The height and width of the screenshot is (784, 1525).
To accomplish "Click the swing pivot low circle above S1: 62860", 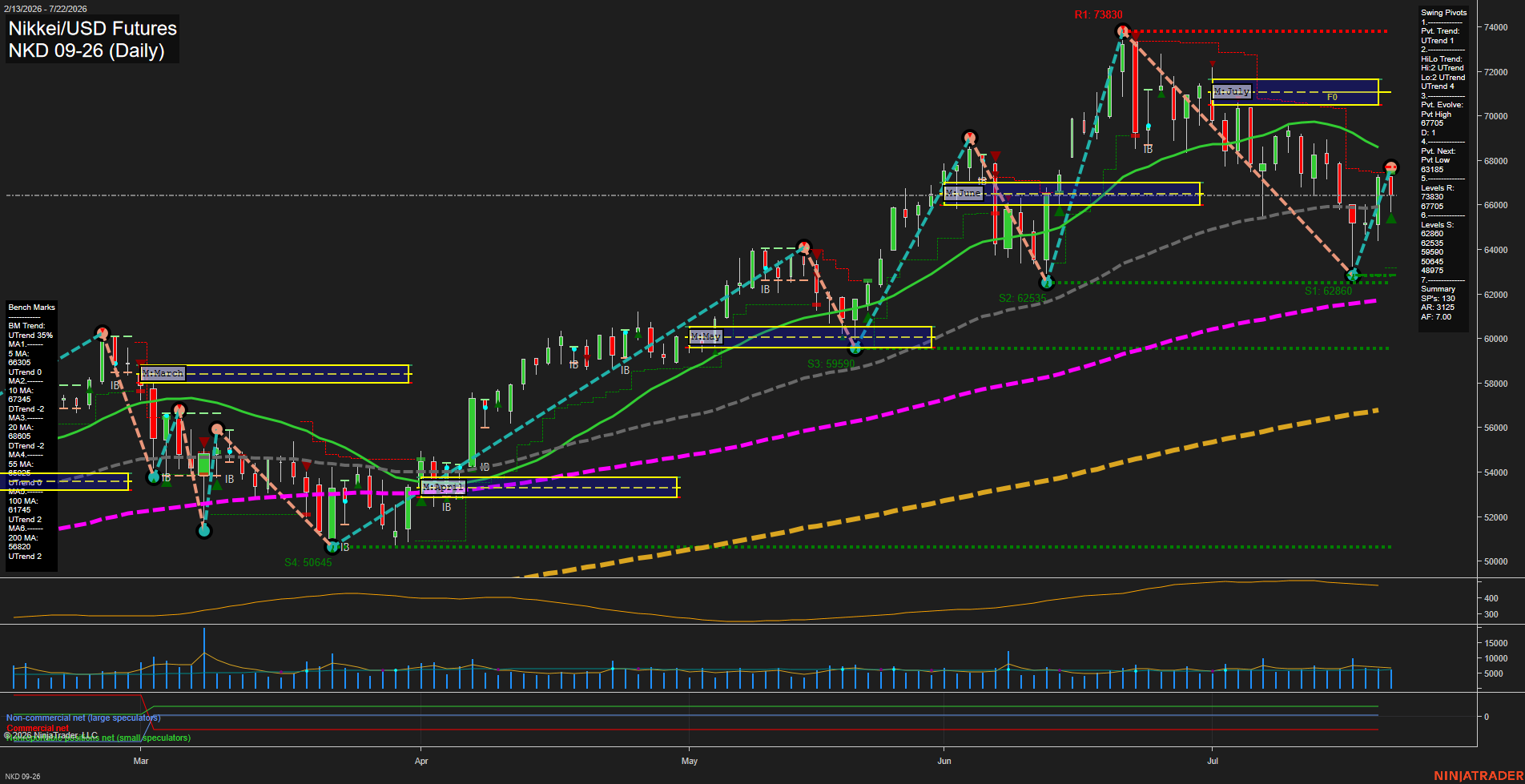I will tap(1353, 275).
